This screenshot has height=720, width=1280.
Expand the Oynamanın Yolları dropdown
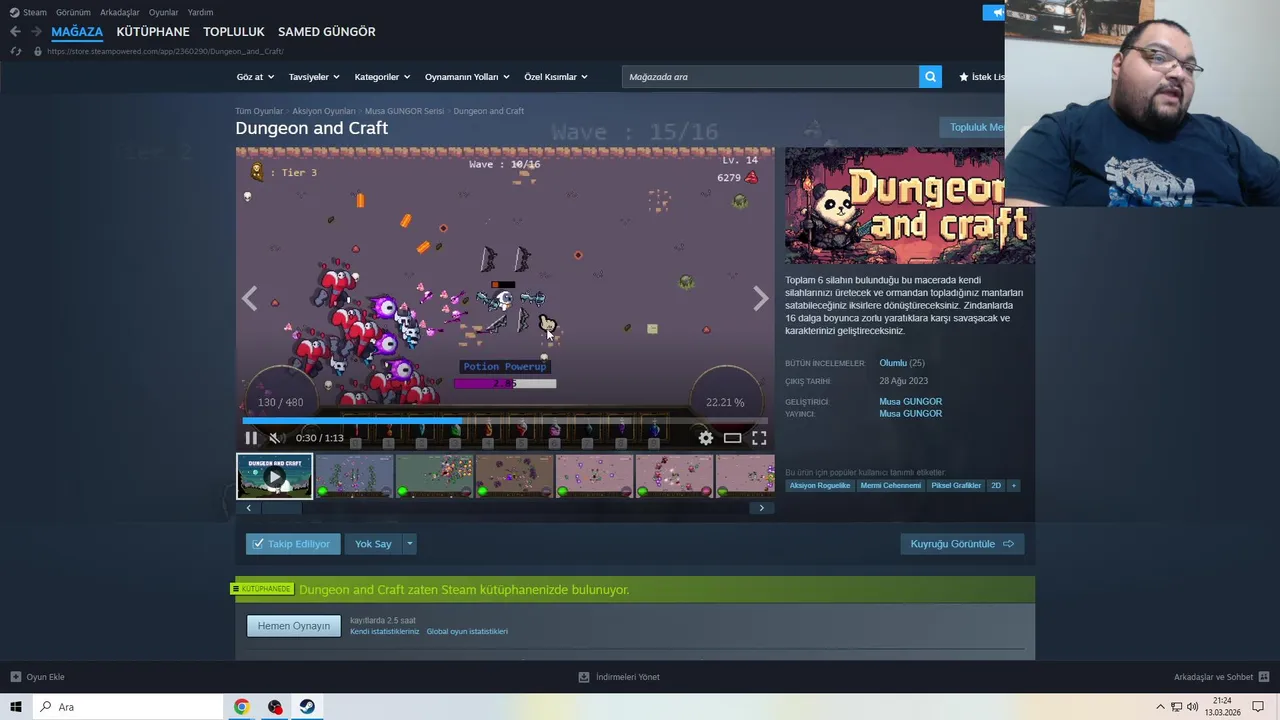click(467, 77)
